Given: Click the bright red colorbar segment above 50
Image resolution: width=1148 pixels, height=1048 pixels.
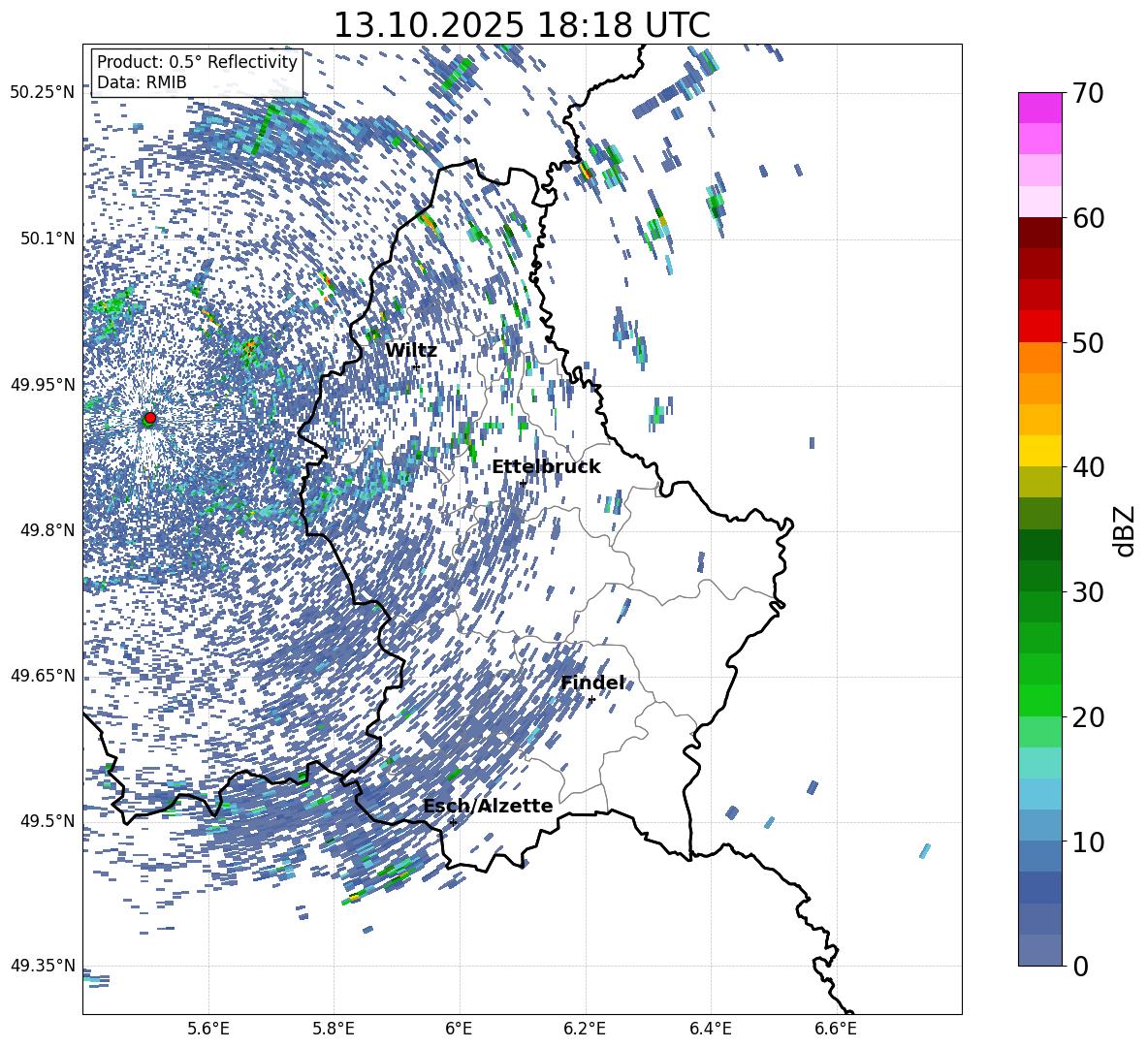Looking at the screenshot, I should coord(1039,327).
